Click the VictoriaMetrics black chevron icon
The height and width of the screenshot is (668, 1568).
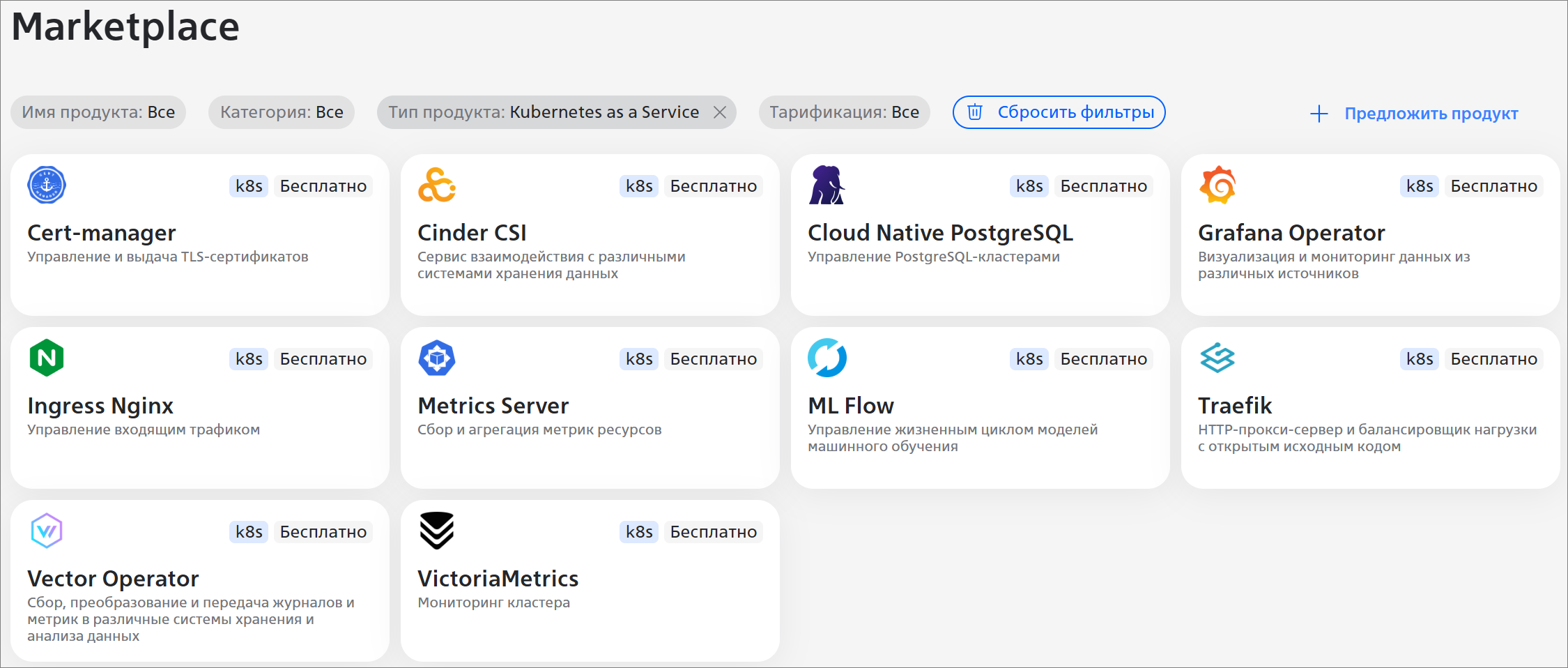pos(436,531)
